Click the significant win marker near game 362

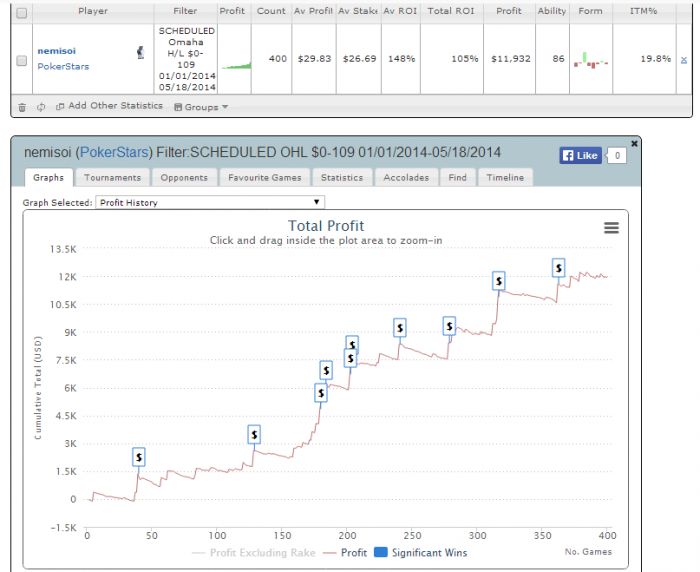558,268
